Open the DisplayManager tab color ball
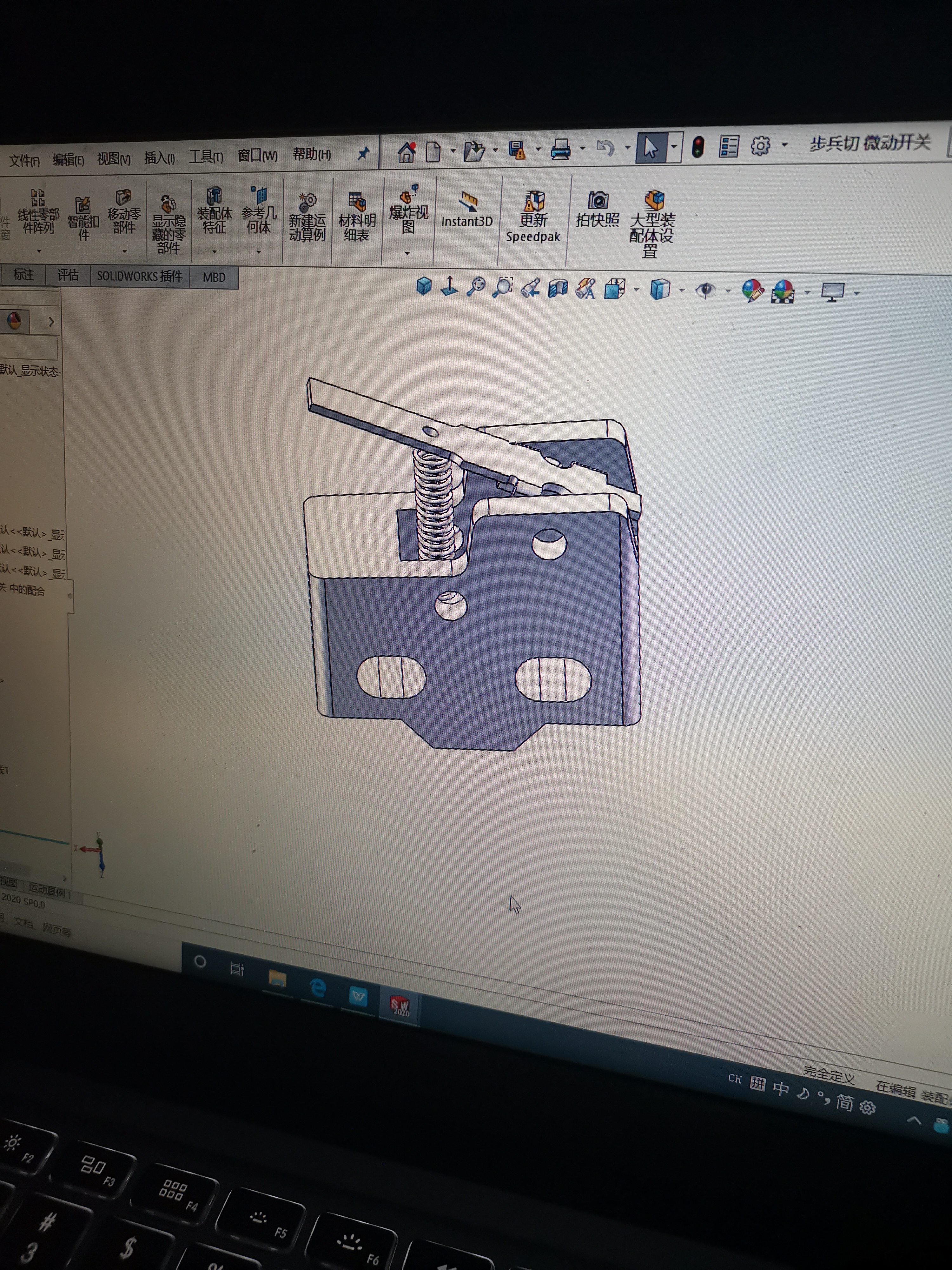The height and width of the screenshot is (1270, 952). coord(14,321)
